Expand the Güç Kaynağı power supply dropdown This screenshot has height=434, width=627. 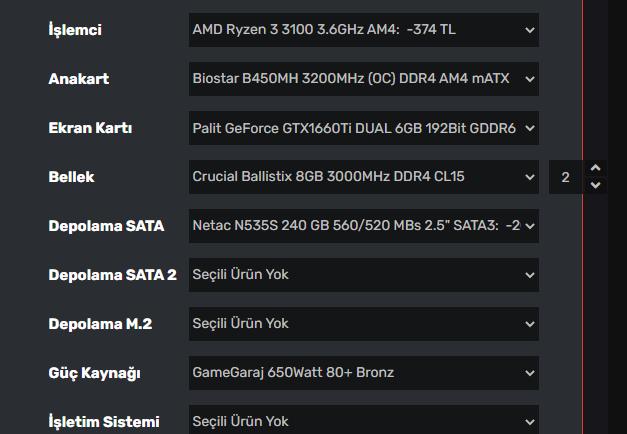[x=364, y=373]
